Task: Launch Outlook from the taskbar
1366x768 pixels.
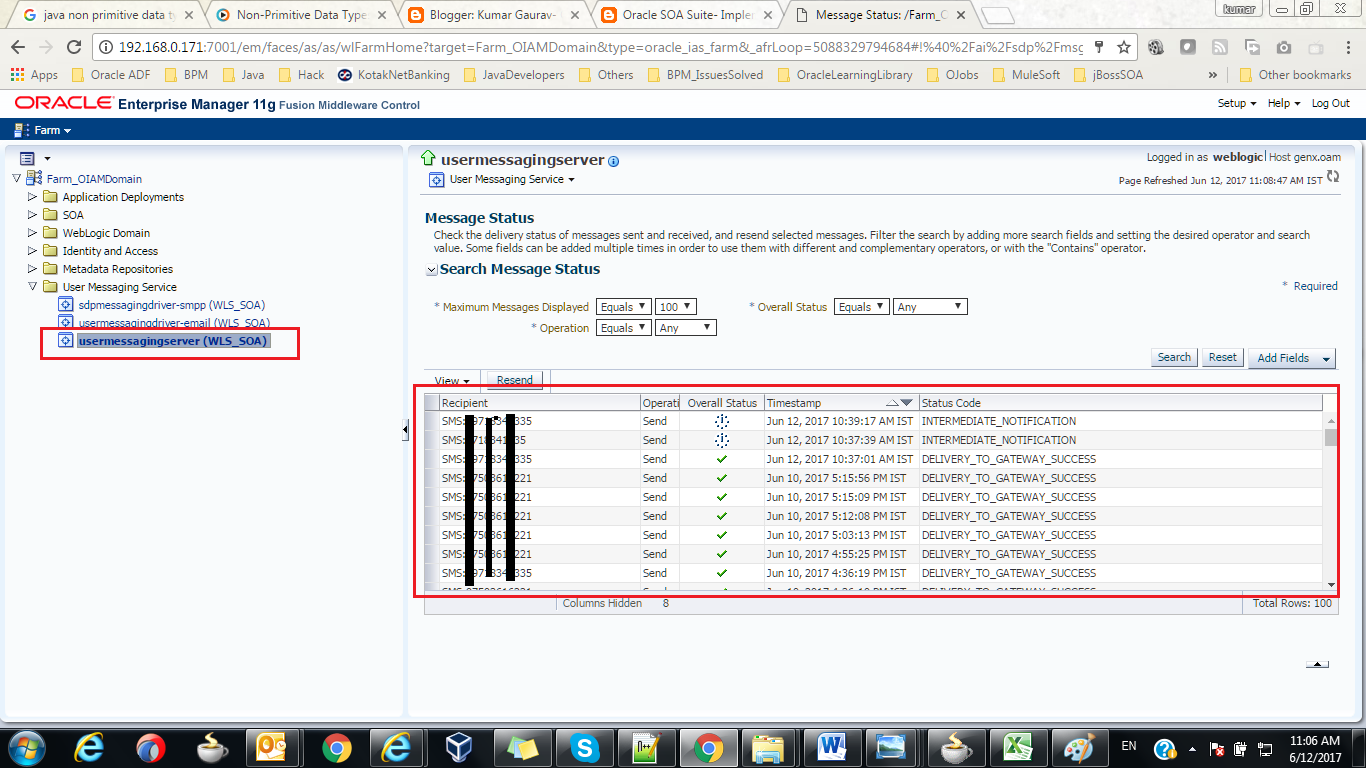Action: pos(272,747)
